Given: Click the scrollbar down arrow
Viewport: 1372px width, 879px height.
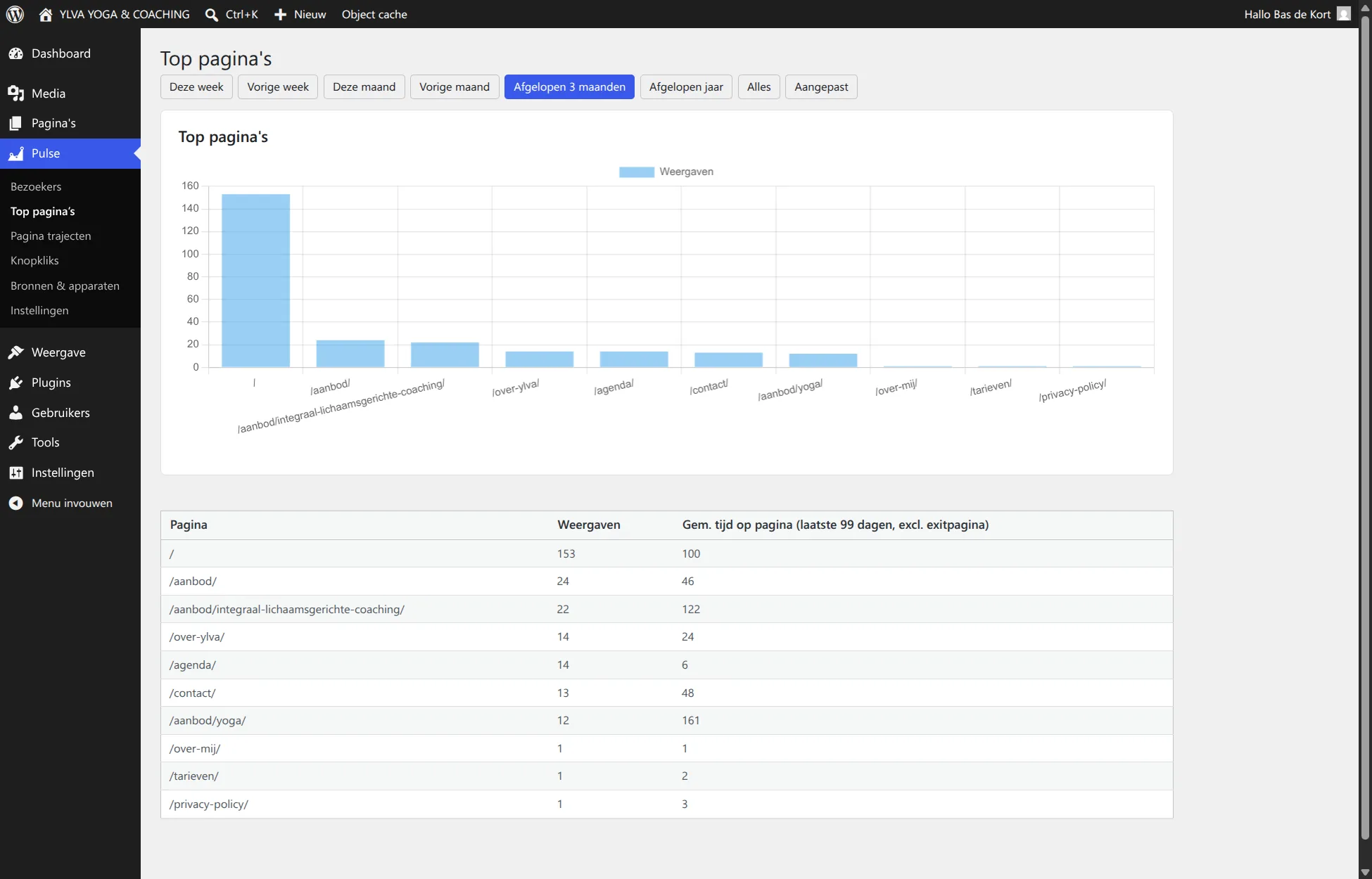Looking at the screenshot, I should point(1365,872).
